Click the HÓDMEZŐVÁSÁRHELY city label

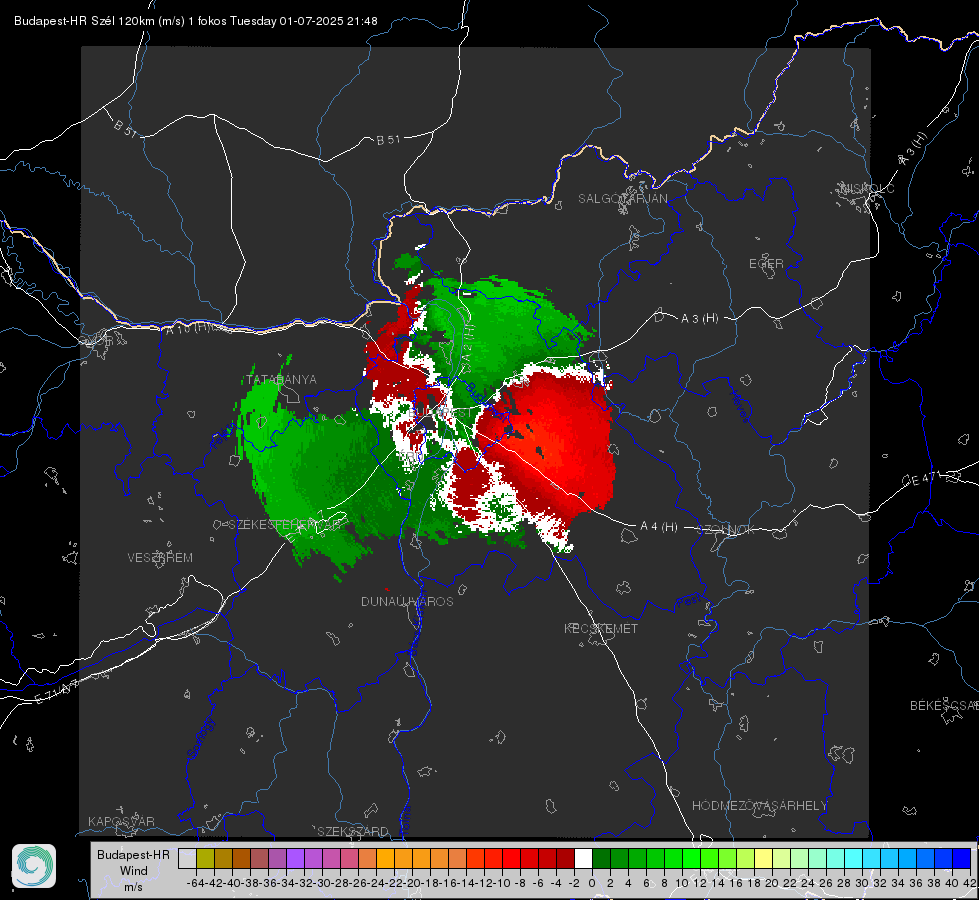tap(759, 806)
